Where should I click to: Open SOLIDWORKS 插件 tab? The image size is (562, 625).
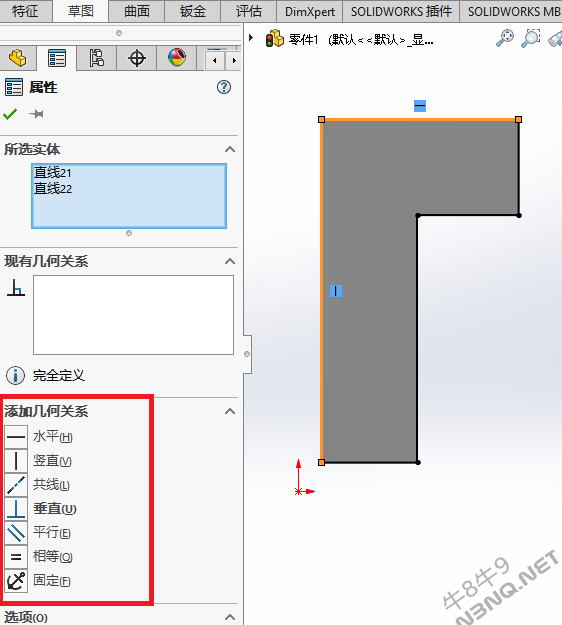pyautogui.click(x=401, y=11)
